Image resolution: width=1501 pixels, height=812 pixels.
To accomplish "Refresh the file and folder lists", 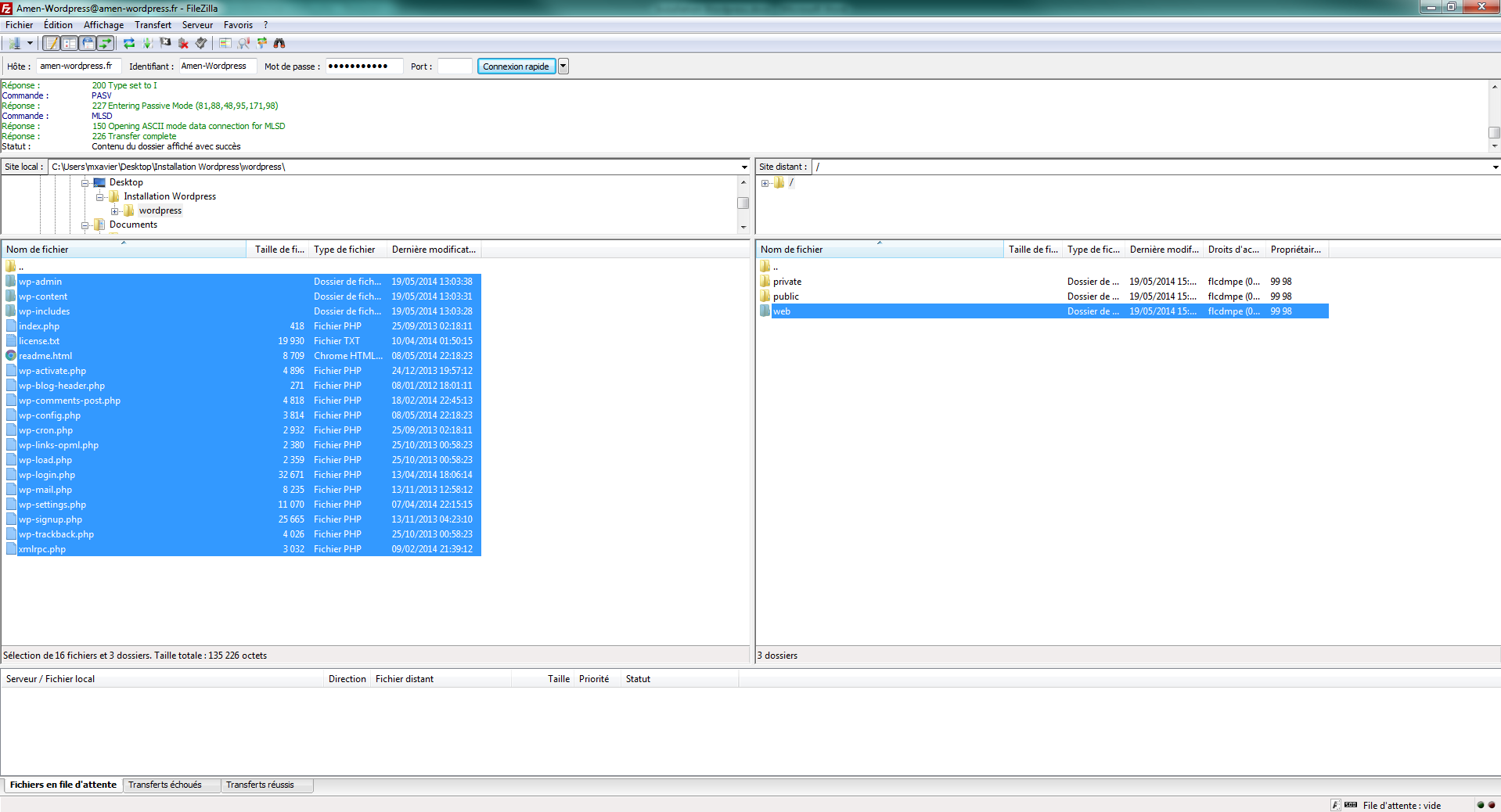I will point(129,43).
